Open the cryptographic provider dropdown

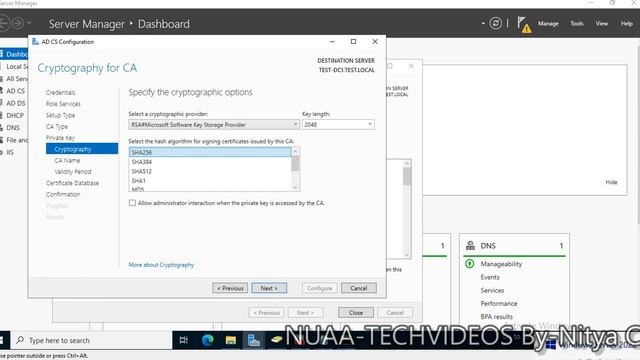214,124
